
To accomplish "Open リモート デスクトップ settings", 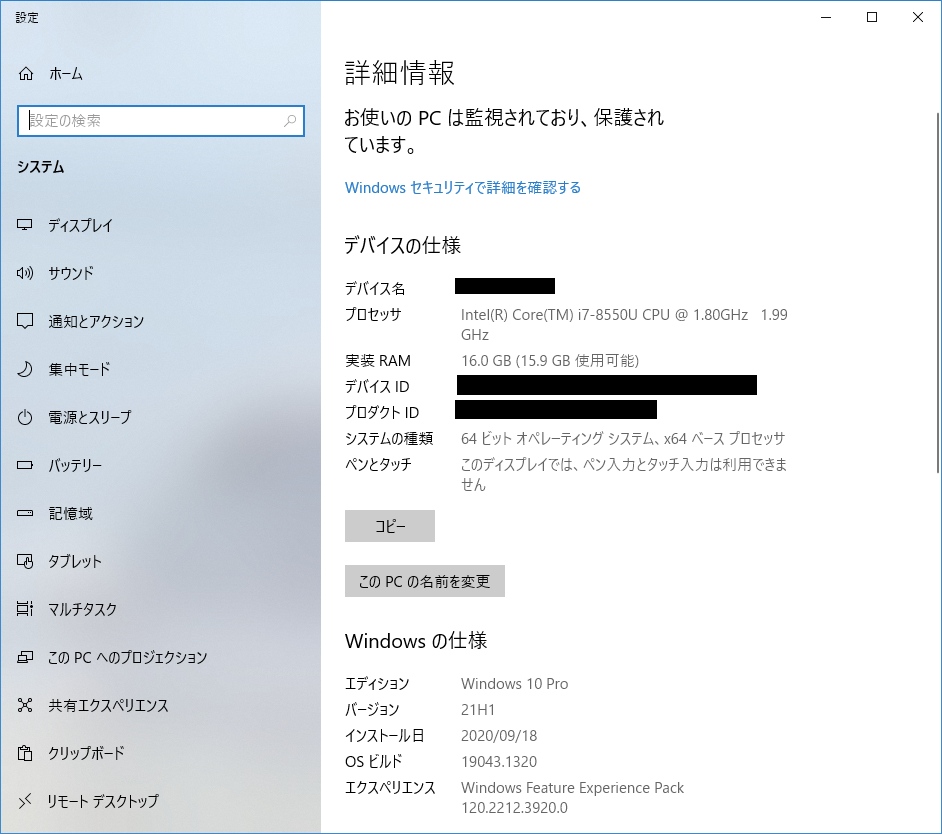I will click(x=103, y=802).
